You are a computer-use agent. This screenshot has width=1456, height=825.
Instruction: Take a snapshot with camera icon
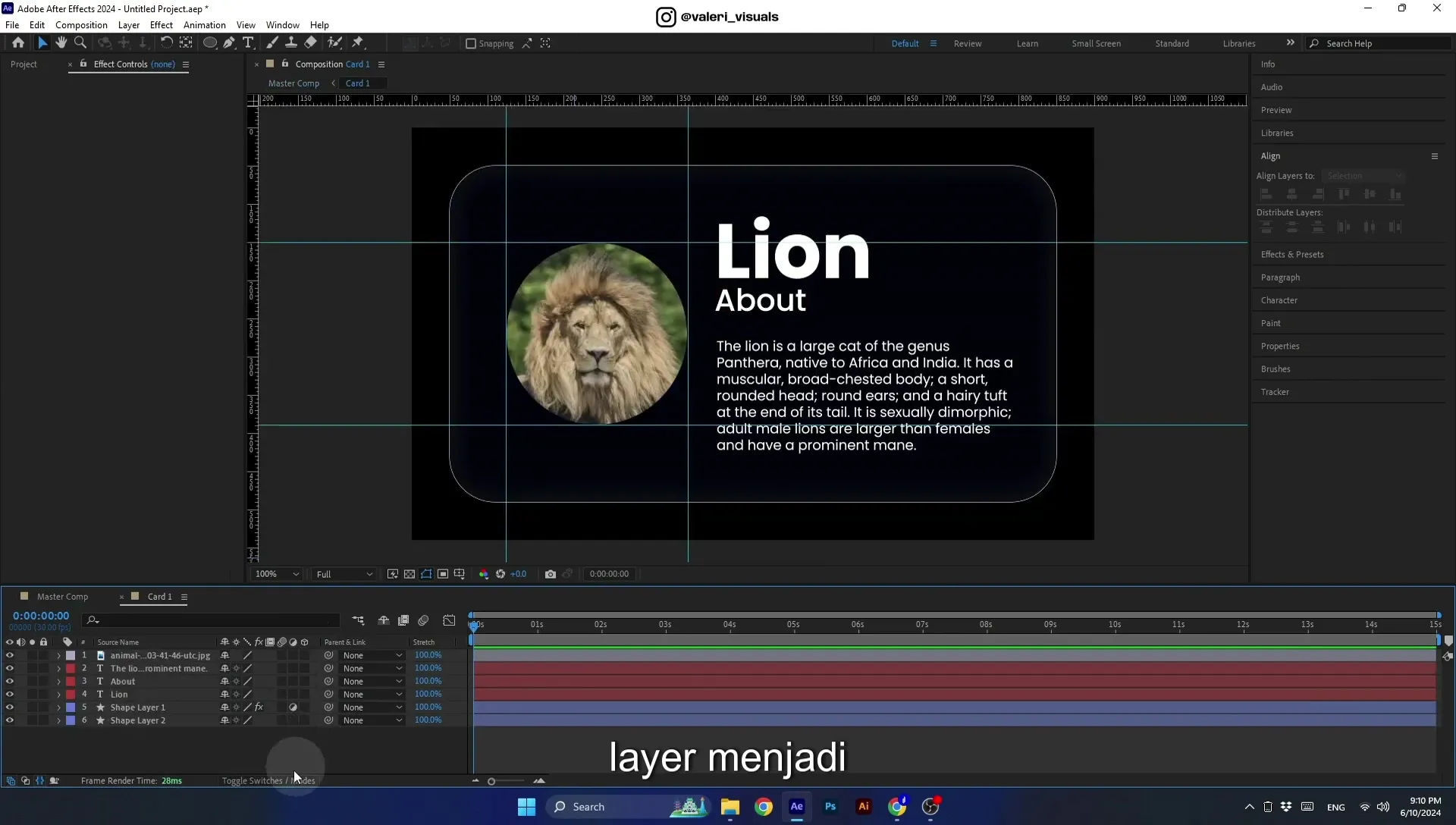(x=551, y=574)
